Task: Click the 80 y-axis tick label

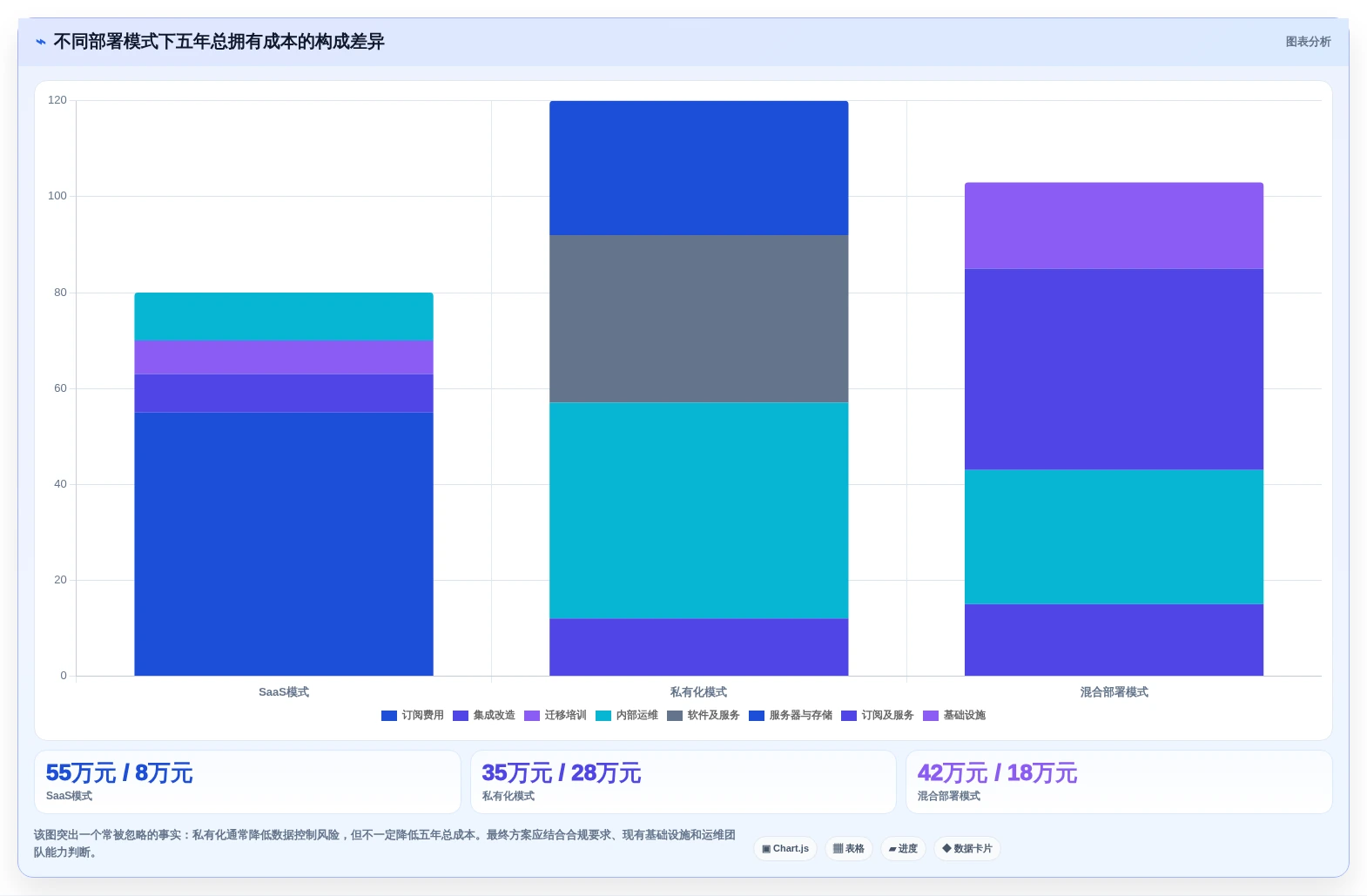Action: tap(60, 293)
